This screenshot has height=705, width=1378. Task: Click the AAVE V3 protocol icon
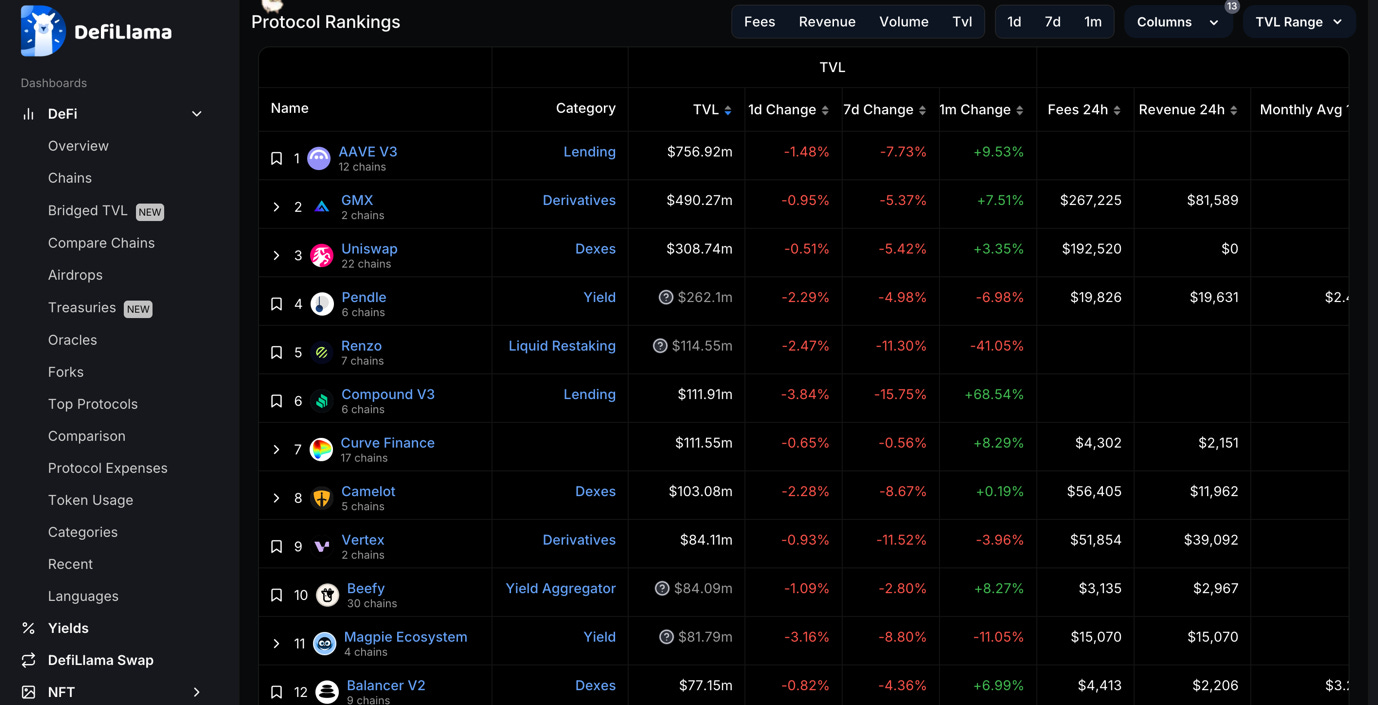point(319,158)
